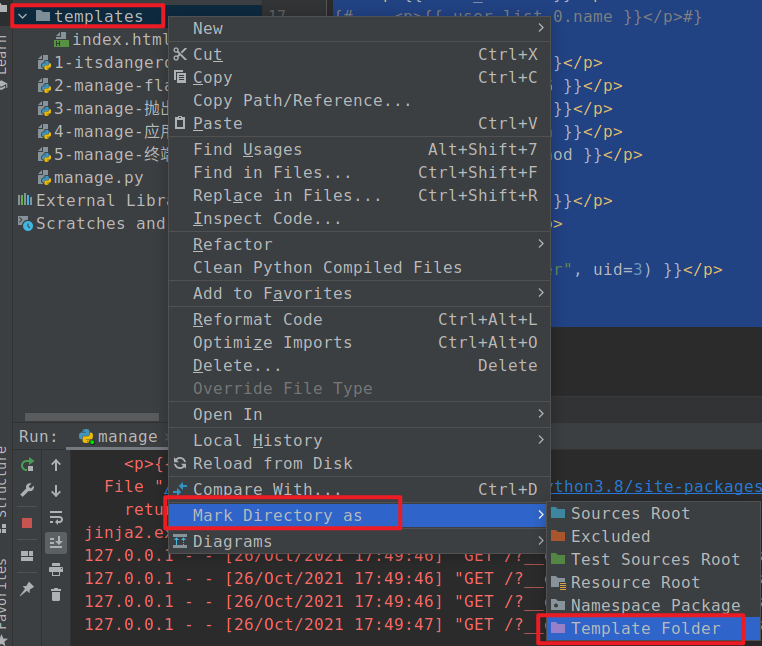The image size is (762, 646).
Task: Open the Refactor submenu
Action: tap(359, 244)
